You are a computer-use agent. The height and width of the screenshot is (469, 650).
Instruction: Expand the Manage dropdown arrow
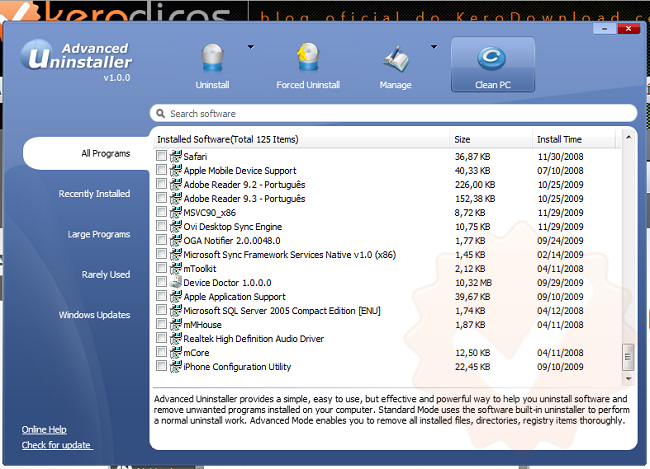pos(434,47)
